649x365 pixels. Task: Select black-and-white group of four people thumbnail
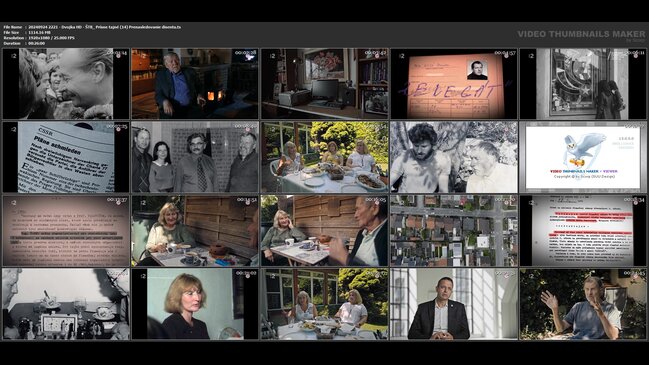[195, 157]
